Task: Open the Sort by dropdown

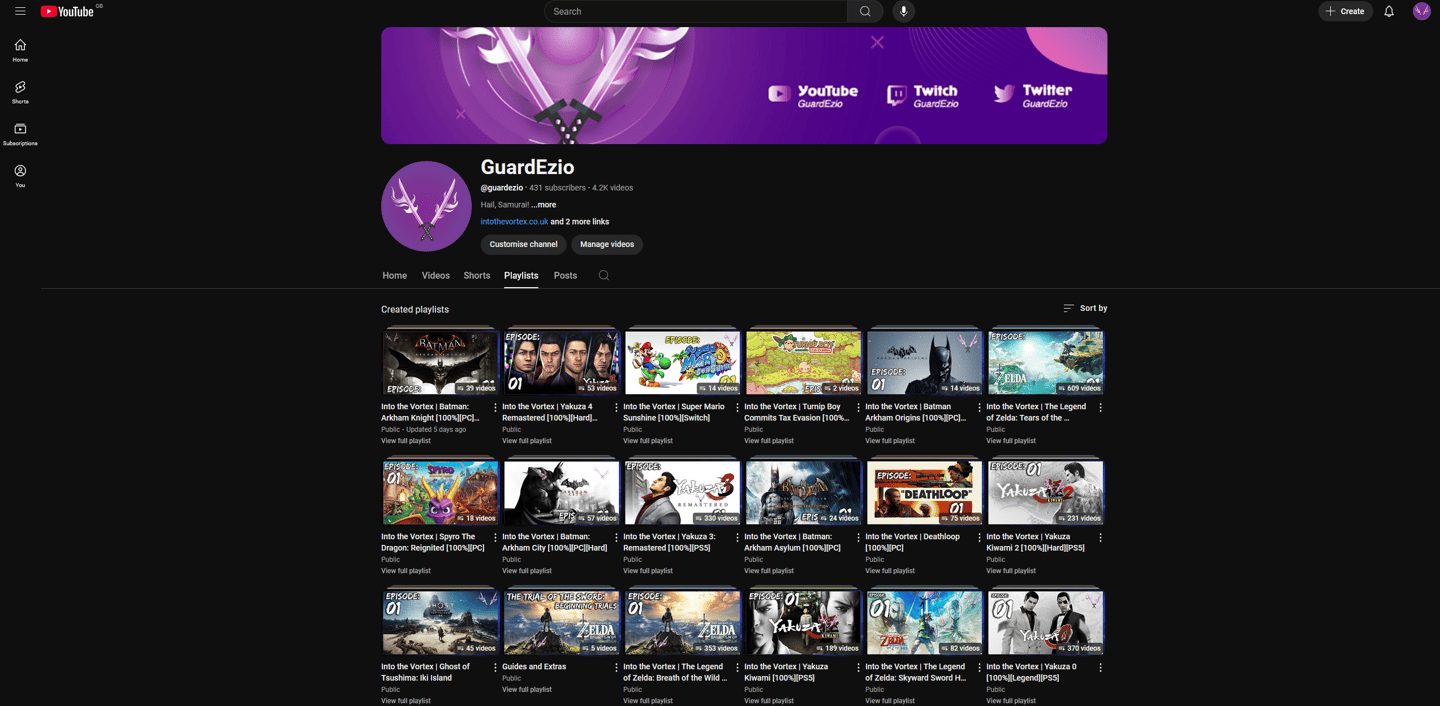Action: pos(1085,308)
